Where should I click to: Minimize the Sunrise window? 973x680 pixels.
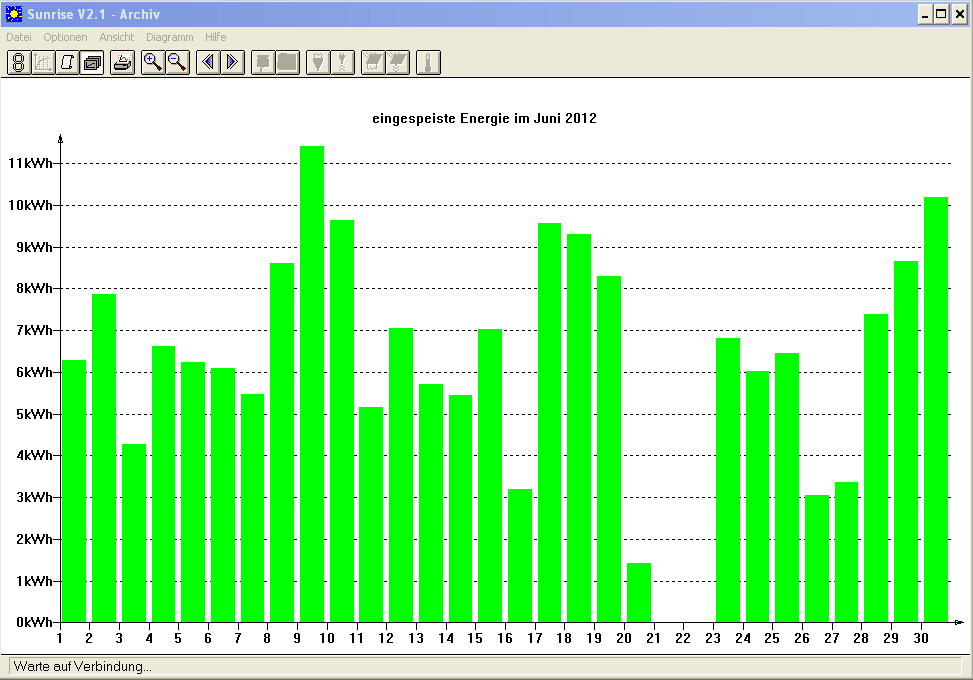click(925, 14)
